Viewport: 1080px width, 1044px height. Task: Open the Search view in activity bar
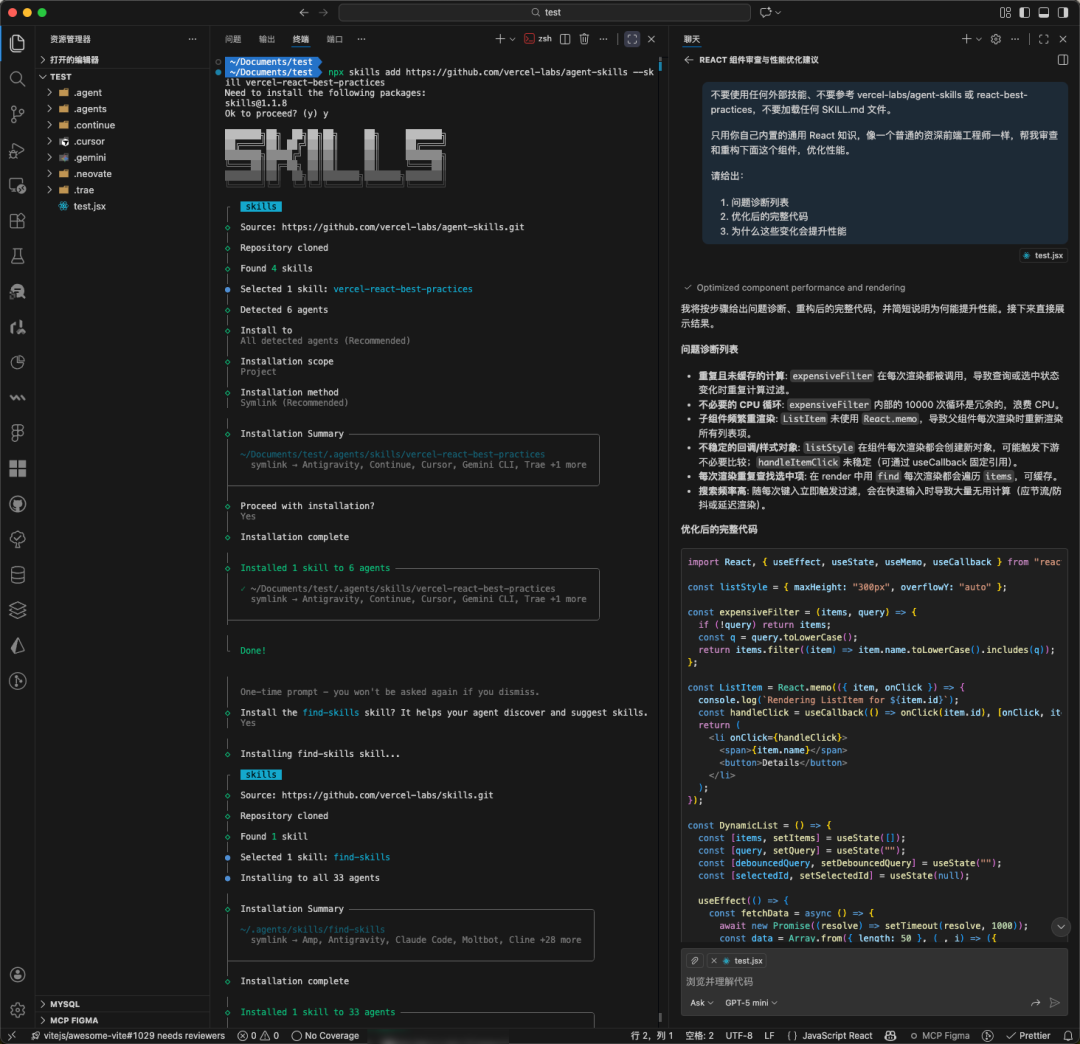(x=17, y=78)
